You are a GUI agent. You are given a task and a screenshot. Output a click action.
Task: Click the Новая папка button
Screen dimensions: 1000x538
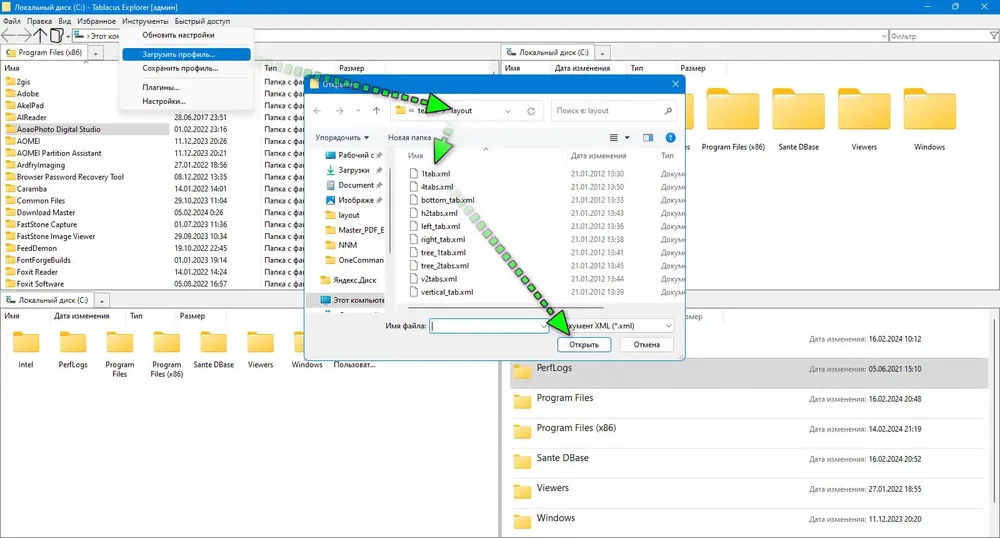pyautogui.click(x=409, y=137)
